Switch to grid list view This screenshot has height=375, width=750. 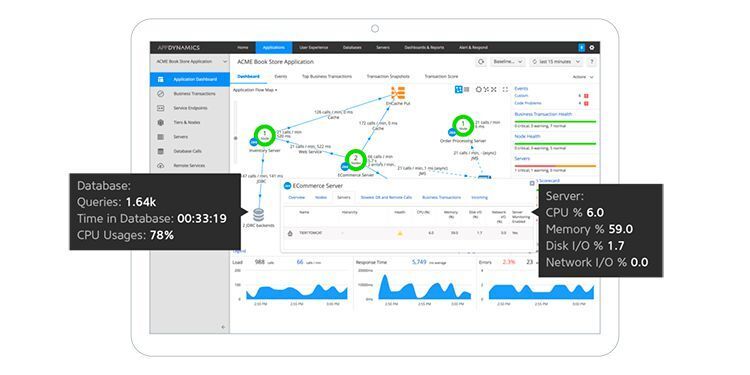467,89
